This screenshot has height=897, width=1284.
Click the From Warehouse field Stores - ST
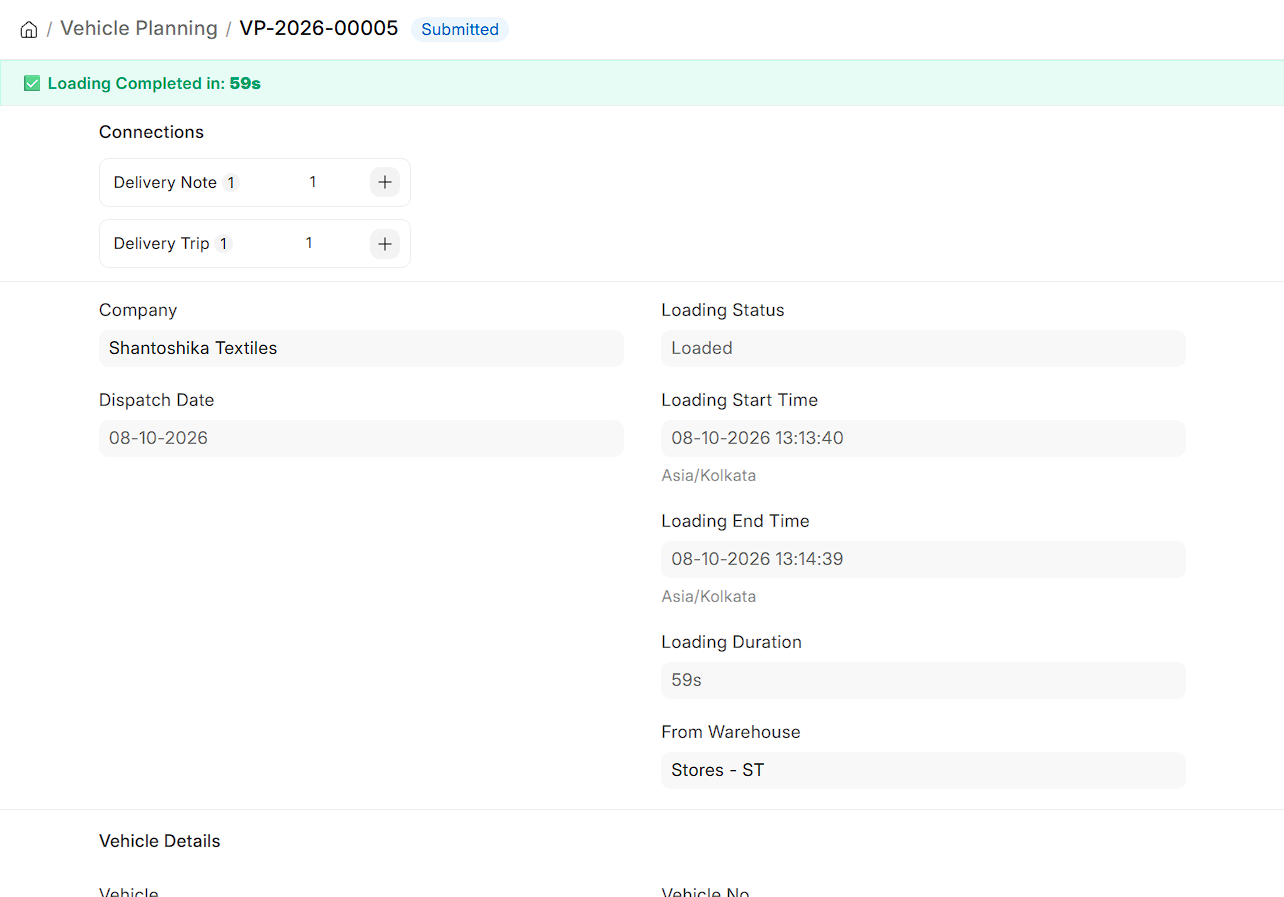[923, 770]
